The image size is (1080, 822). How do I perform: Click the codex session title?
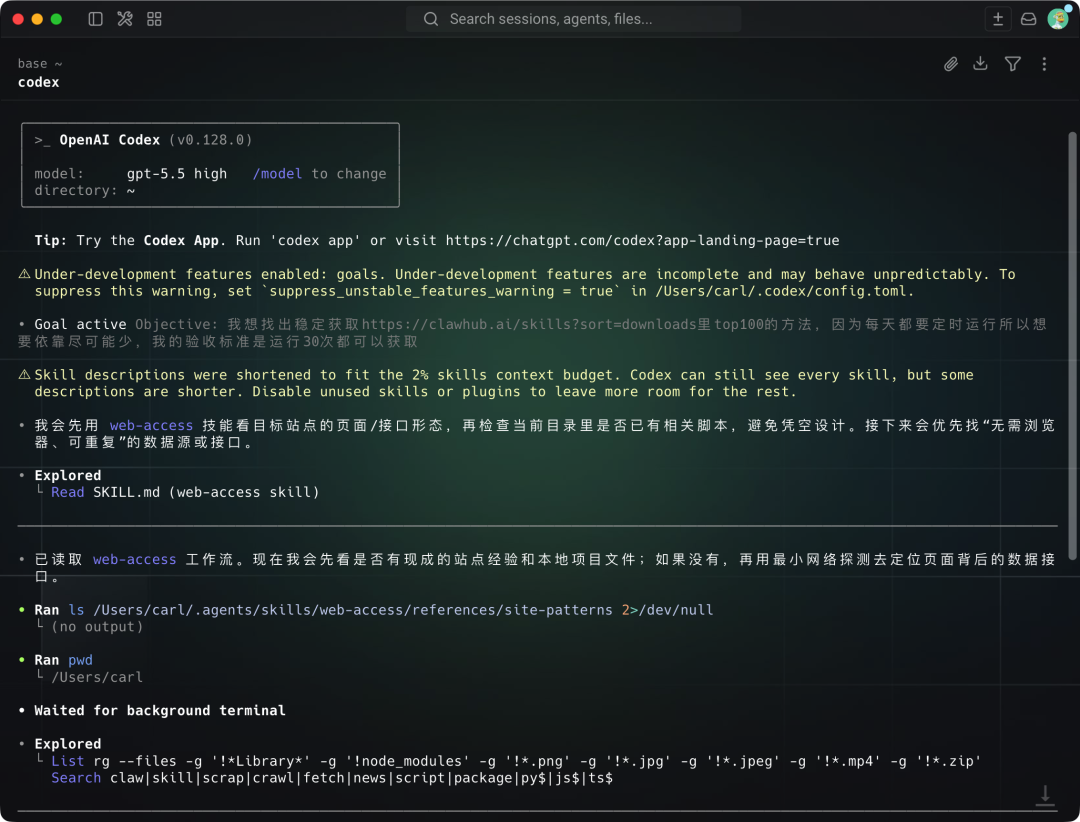tap(39, 82)
